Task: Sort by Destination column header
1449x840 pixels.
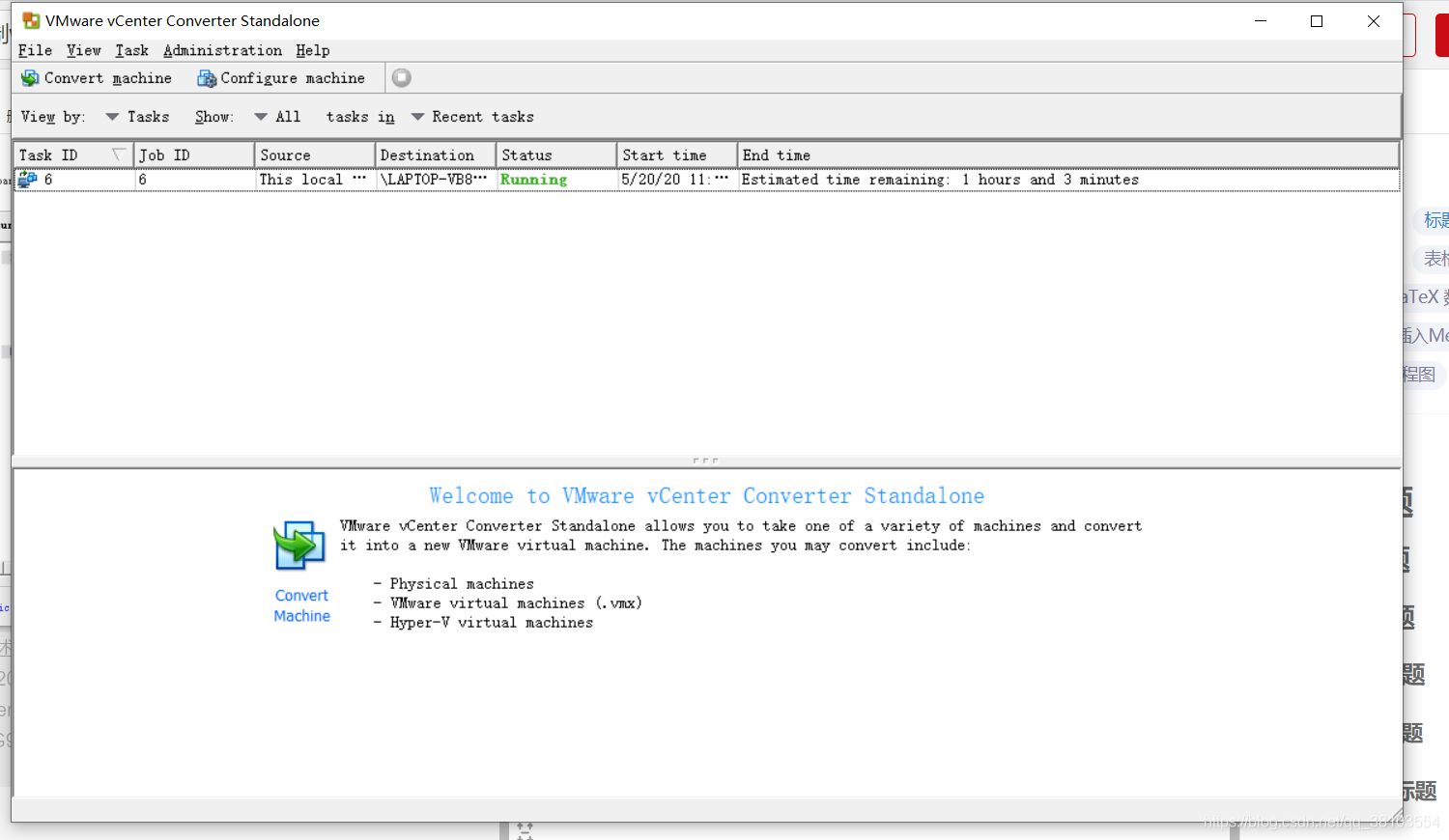Action: (x=436, y=155)
